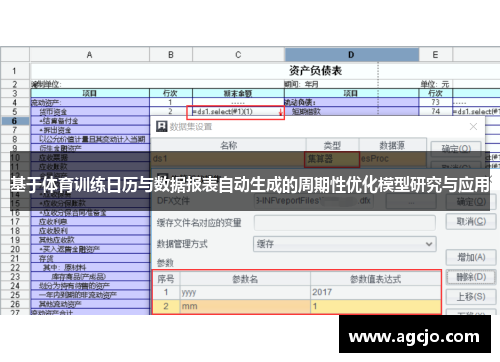Screen dimensions: 500x362
Task: Close the 数据集设置 dialog with X
Action: (x=473, y=126)
